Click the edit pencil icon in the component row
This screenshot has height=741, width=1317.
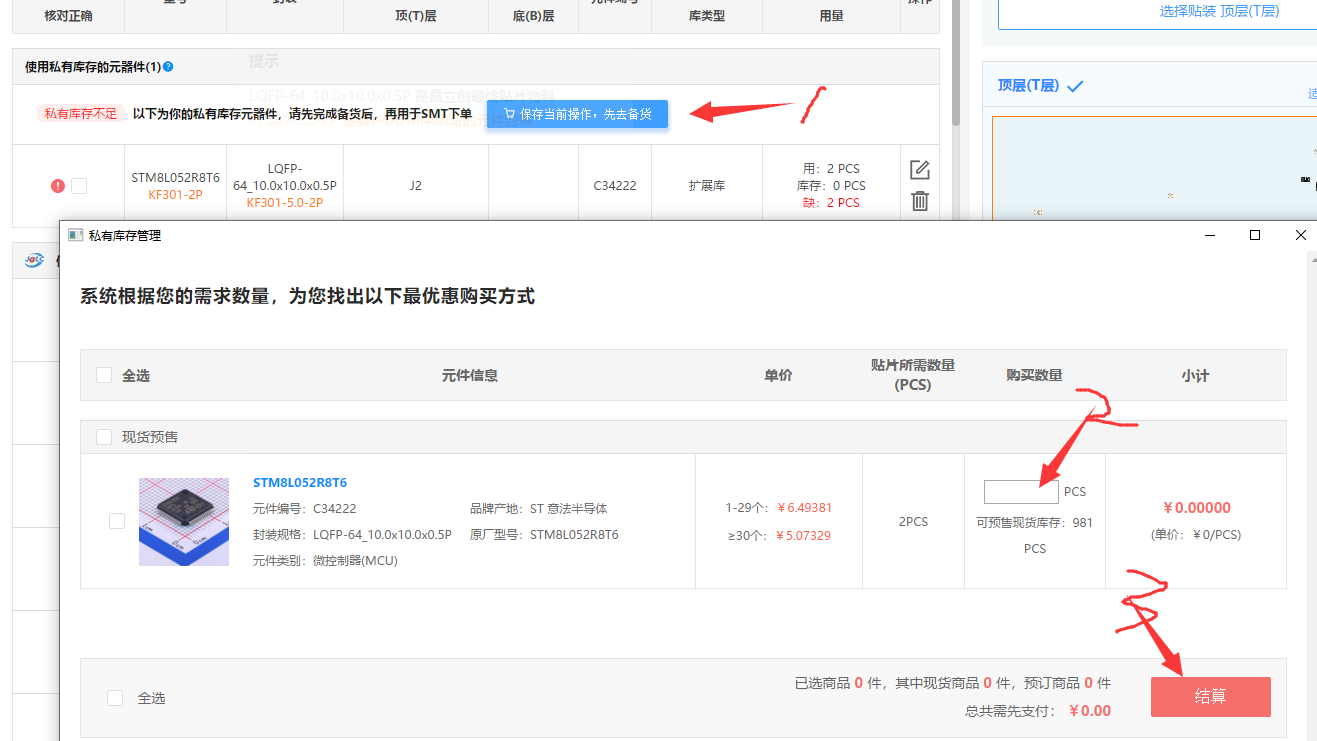(920, 170)
